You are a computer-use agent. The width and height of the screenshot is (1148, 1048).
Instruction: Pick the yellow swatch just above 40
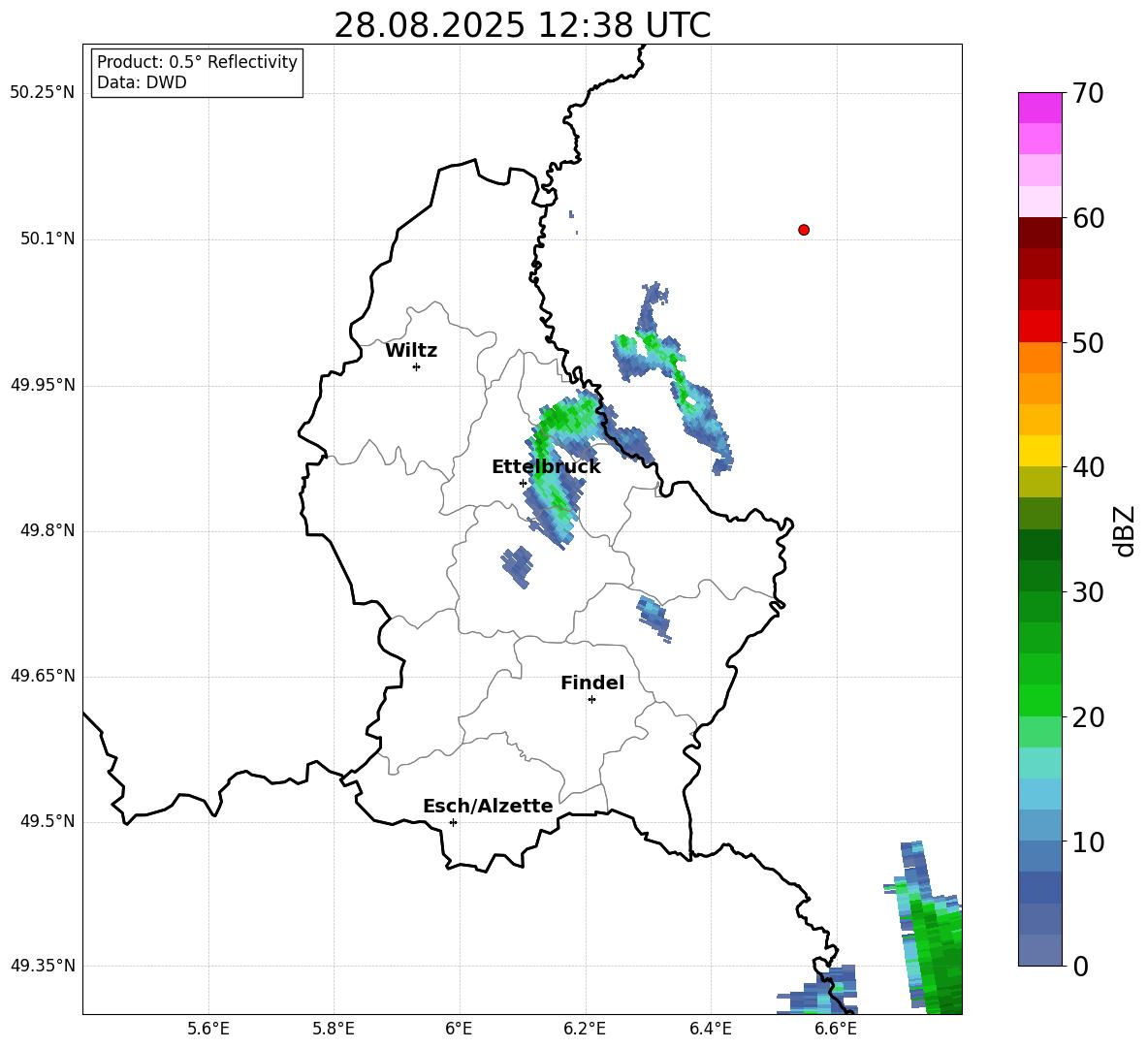1039,451
